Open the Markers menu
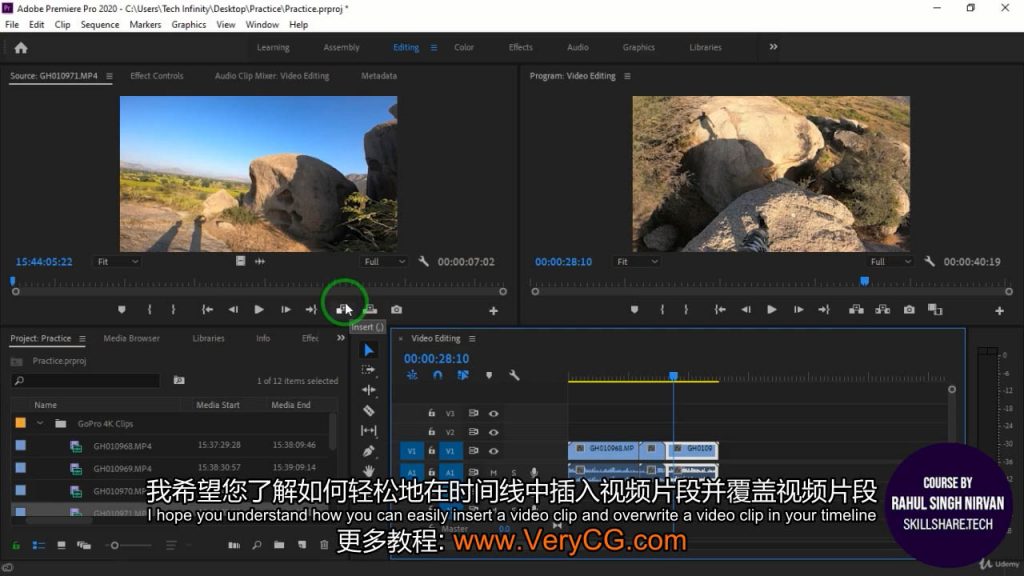This screenshot has width=1024, height=576. click(x=145, y=25)
